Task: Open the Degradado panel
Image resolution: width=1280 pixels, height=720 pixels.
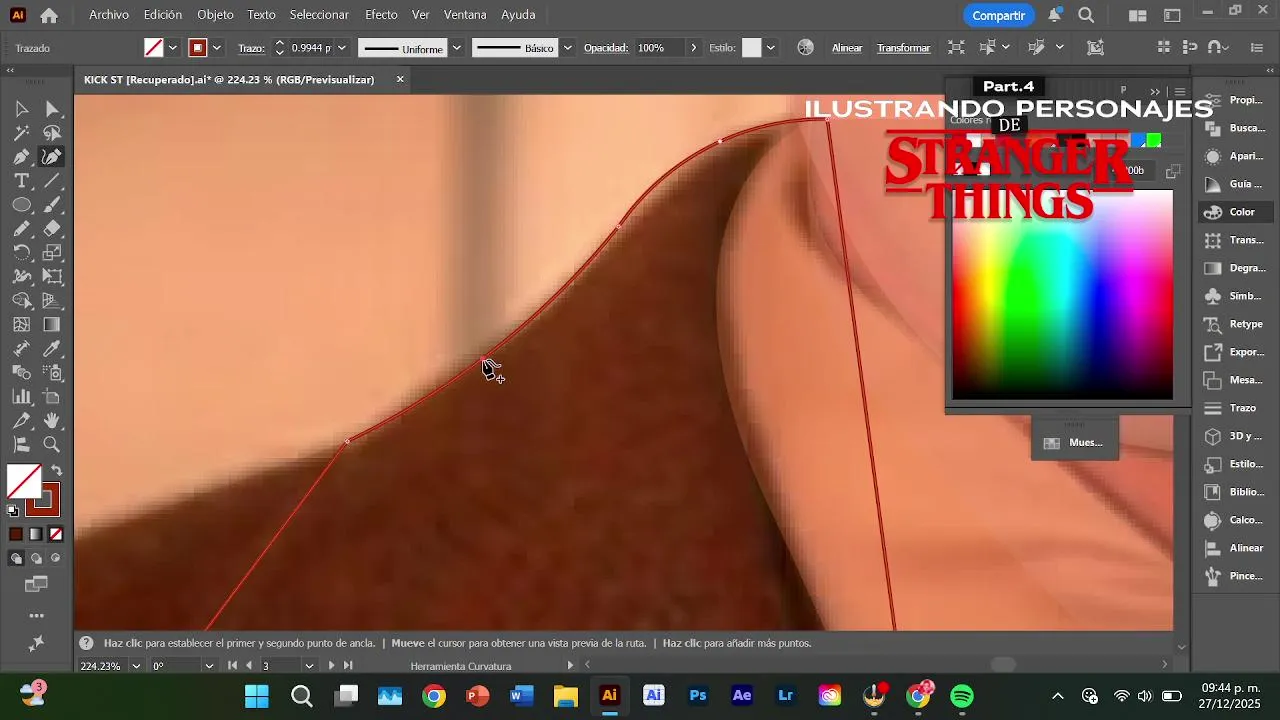Action: click(1234, 268)
